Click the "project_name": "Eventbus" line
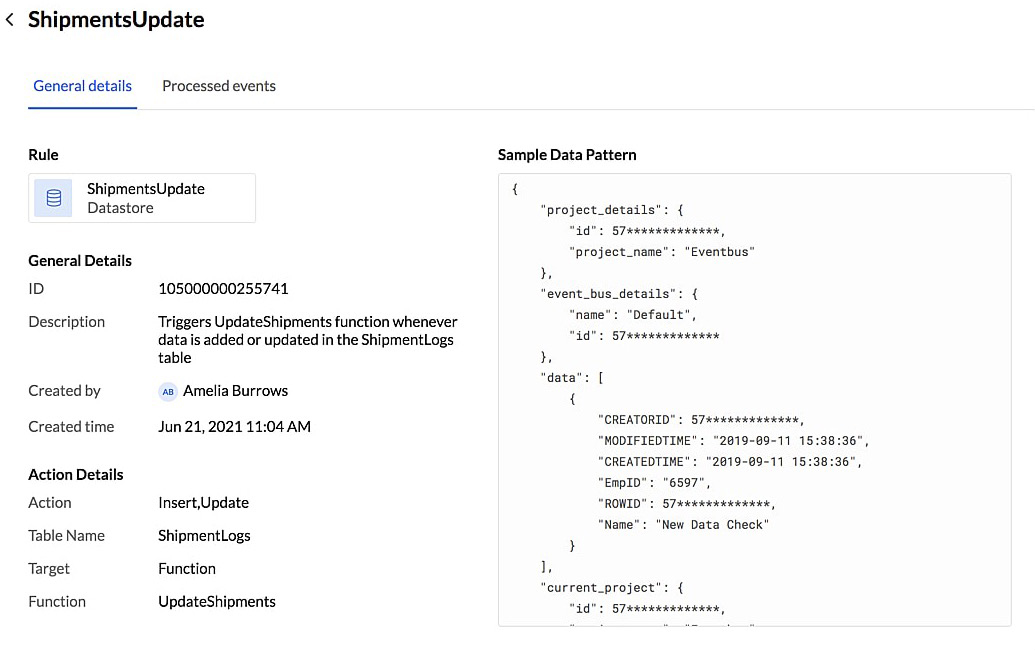This screenshot has width=1035, height=652. coord(661,252)
